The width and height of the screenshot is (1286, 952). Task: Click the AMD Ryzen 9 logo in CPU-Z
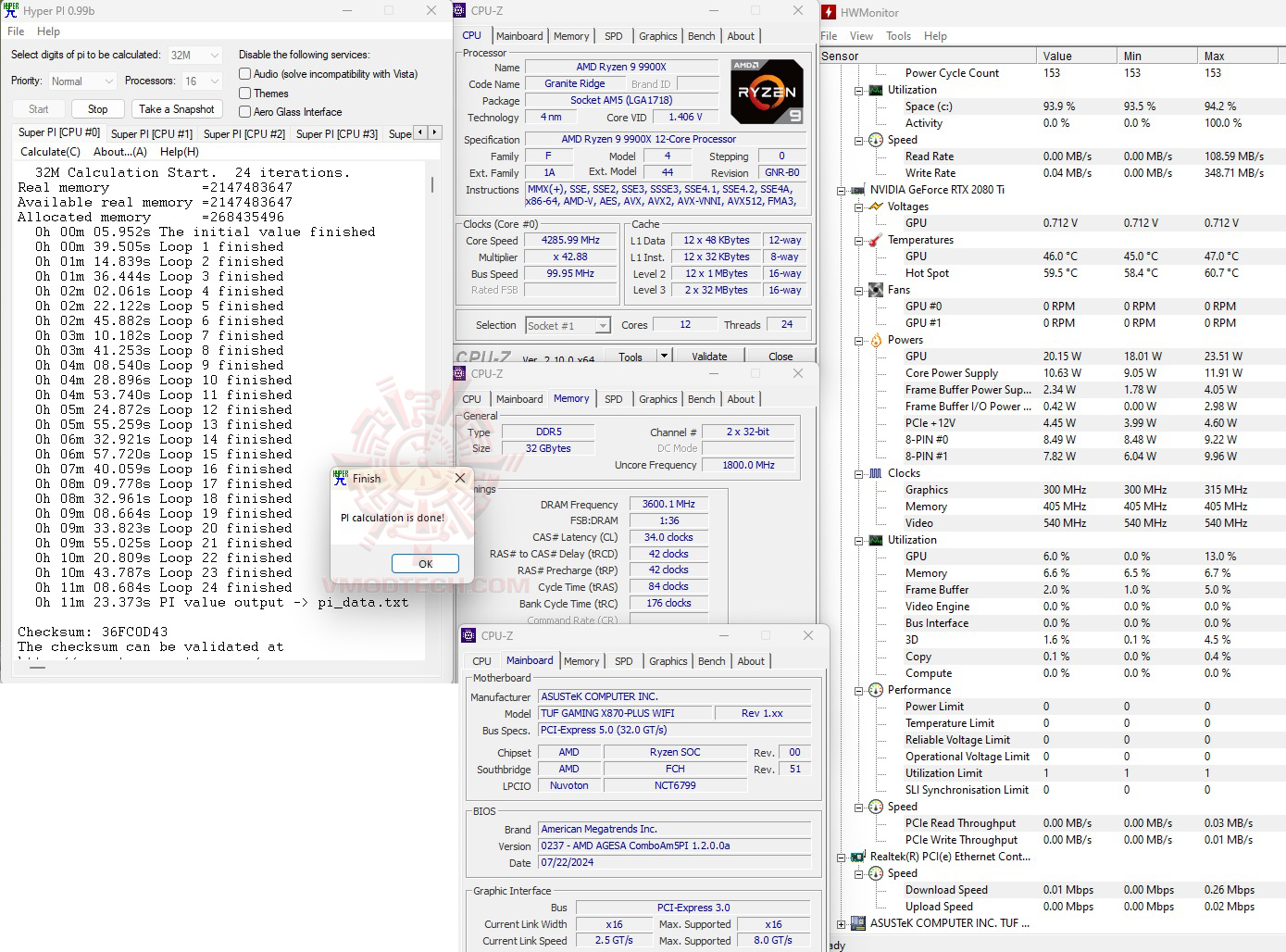tap(768, 91)
